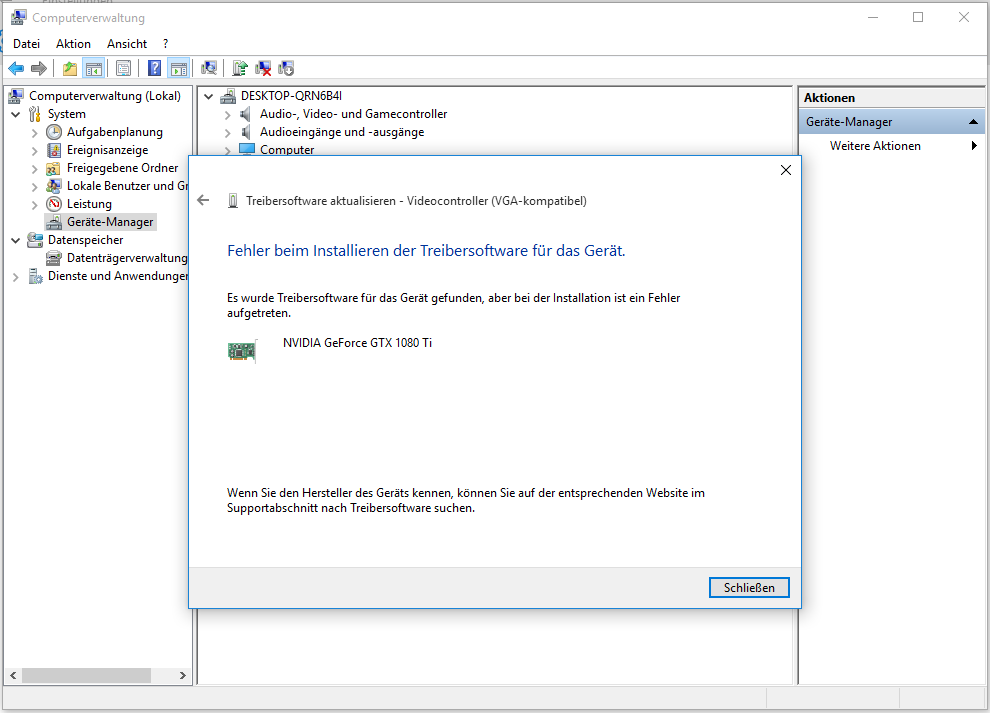The image size is (990, 713).
Task: Toggle the console tree pane icon
Action: [x=93, y=68]
